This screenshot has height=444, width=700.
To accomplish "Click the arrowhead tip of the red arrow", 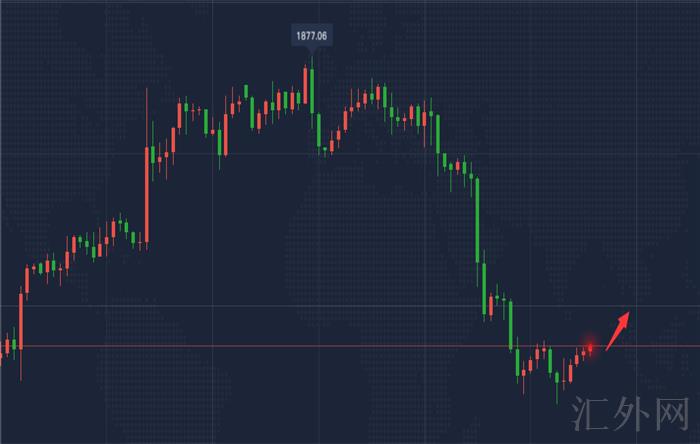I will click(x=629, y=313).
